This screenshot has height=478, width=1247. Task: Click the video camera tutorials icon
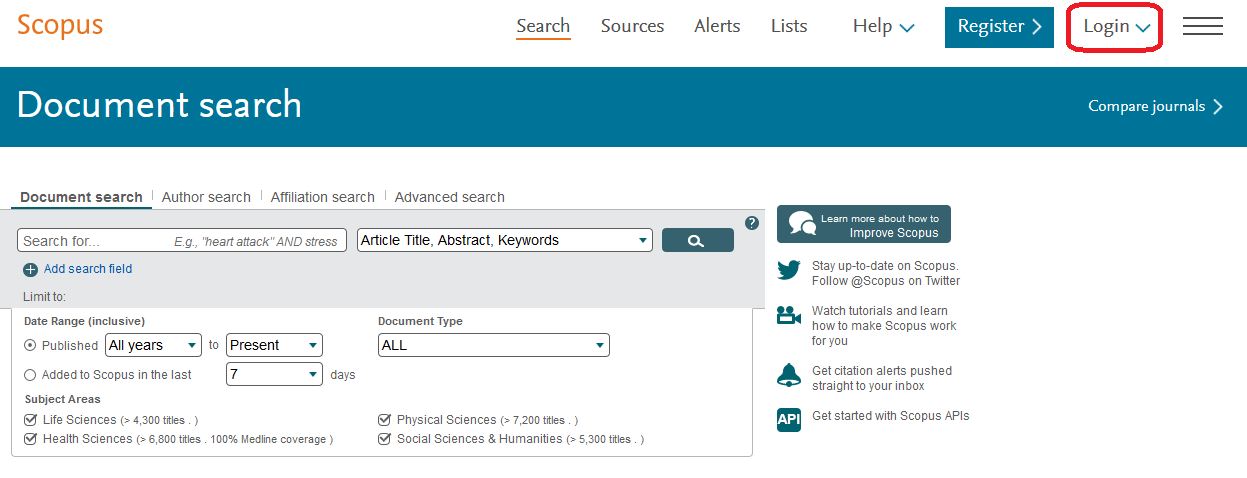[789, 316]
